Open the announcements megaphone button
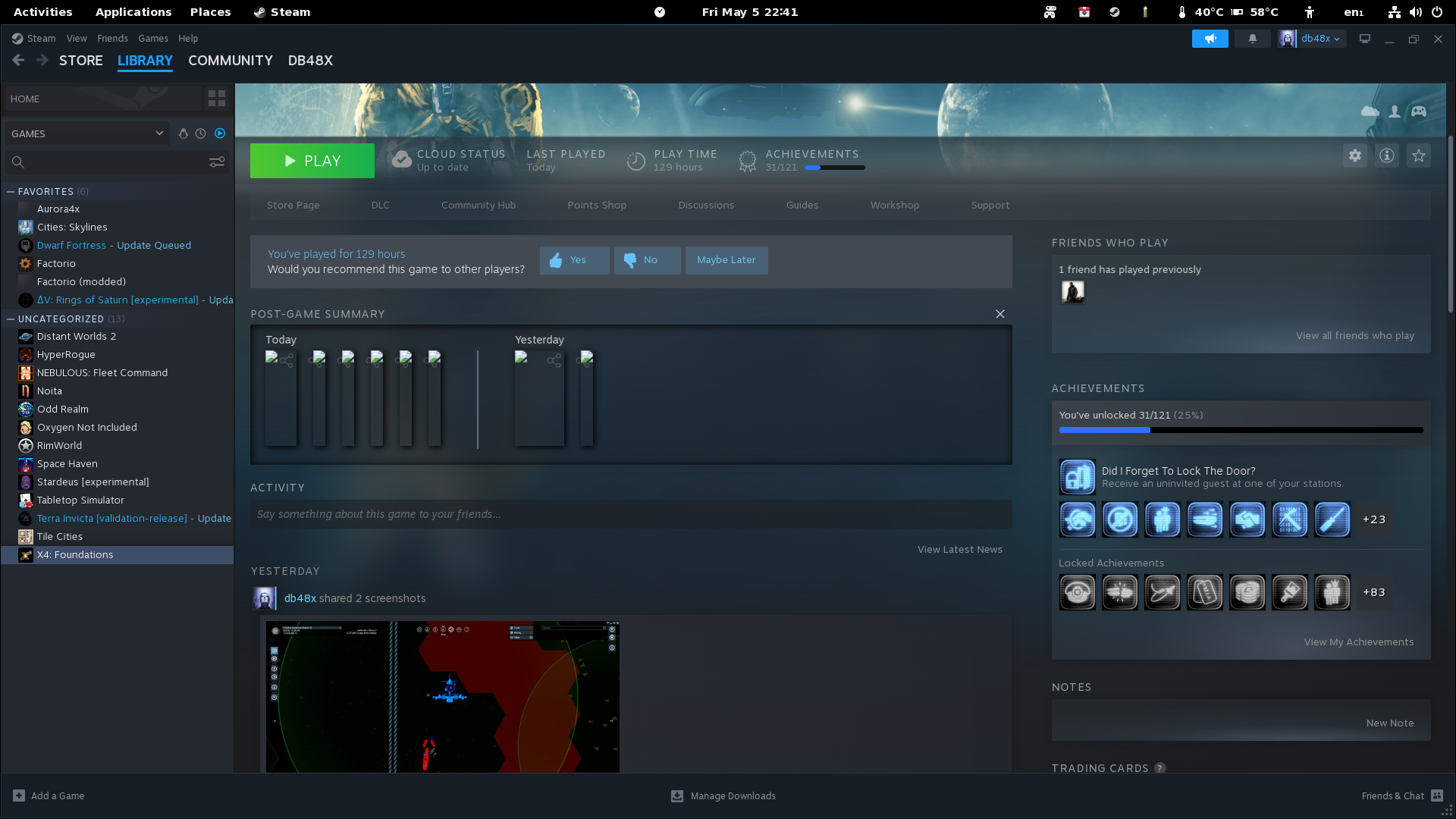 (x=1210, y=39)
